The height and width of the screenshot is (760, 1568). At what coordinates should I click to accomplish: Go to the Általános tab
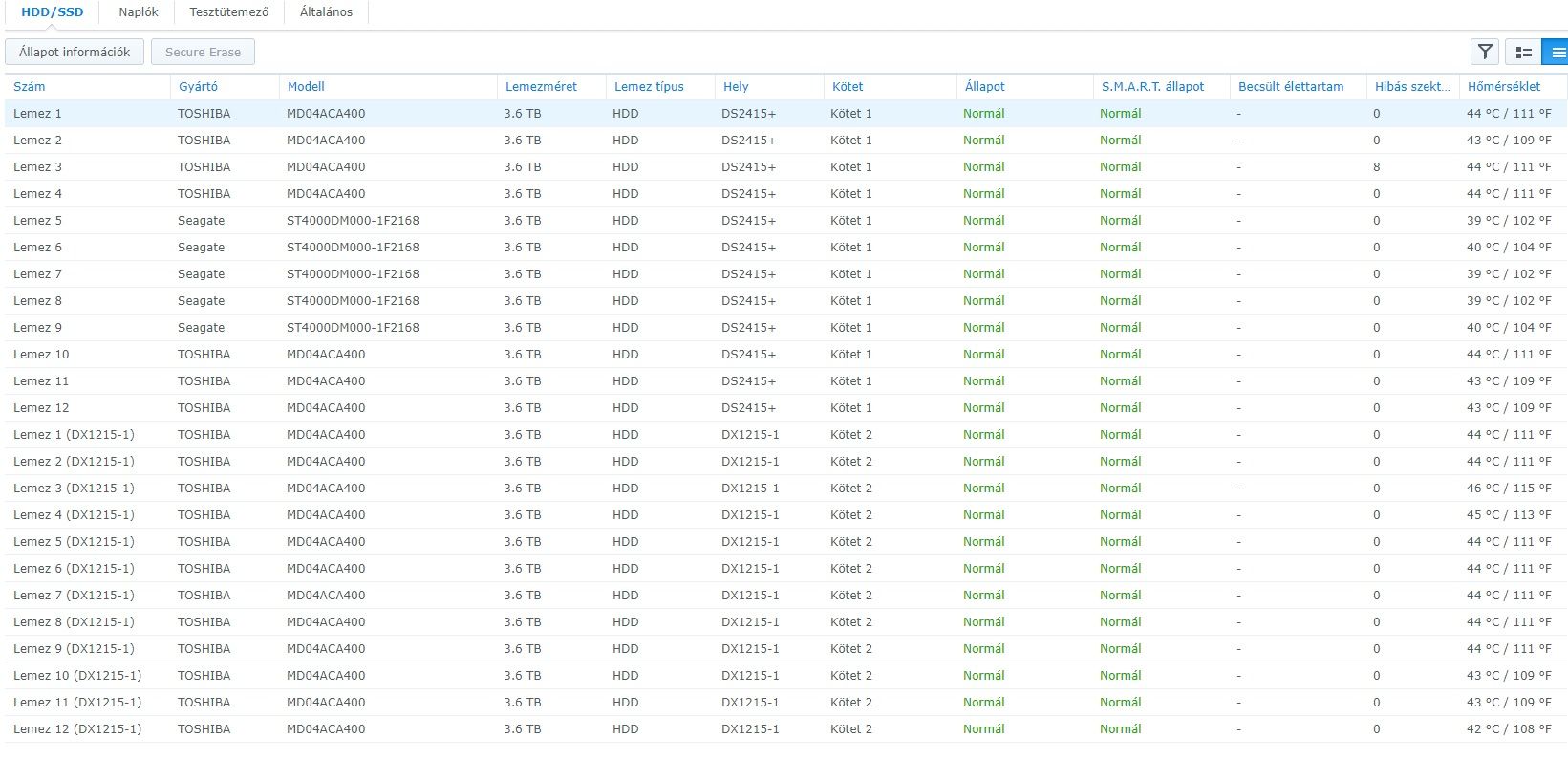pos(326,12)
